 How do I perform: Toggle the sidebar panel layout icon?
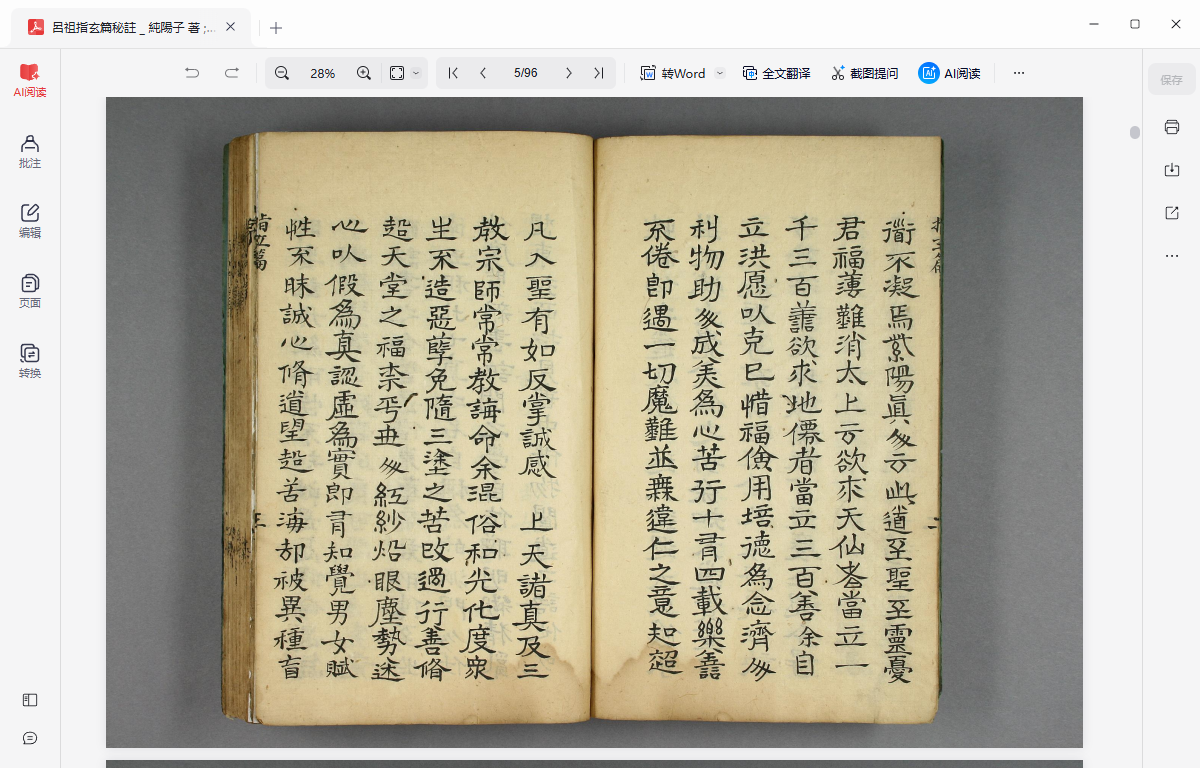[x=30, y=700]
